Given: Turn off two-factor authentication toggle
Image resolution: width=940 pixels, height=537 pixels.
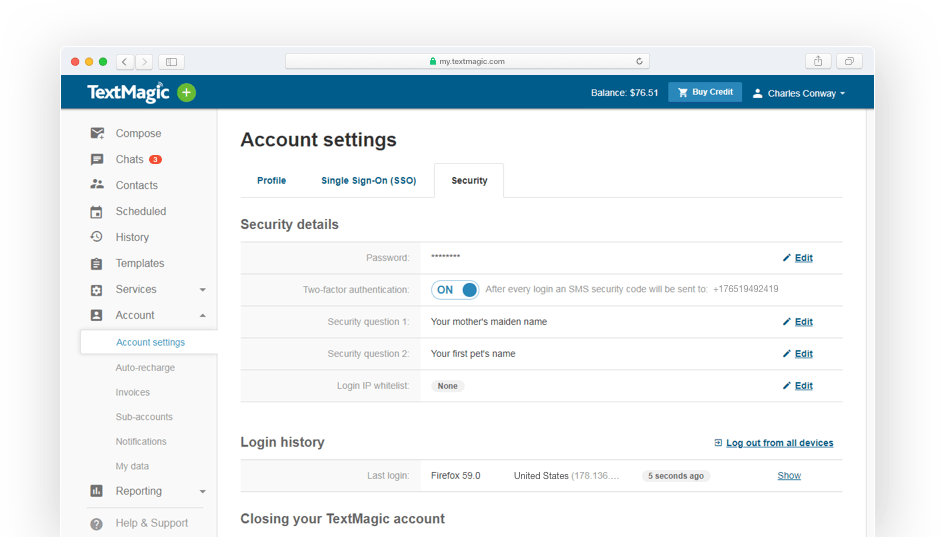Looking at the screenshot, I should [x=454, y=289].
